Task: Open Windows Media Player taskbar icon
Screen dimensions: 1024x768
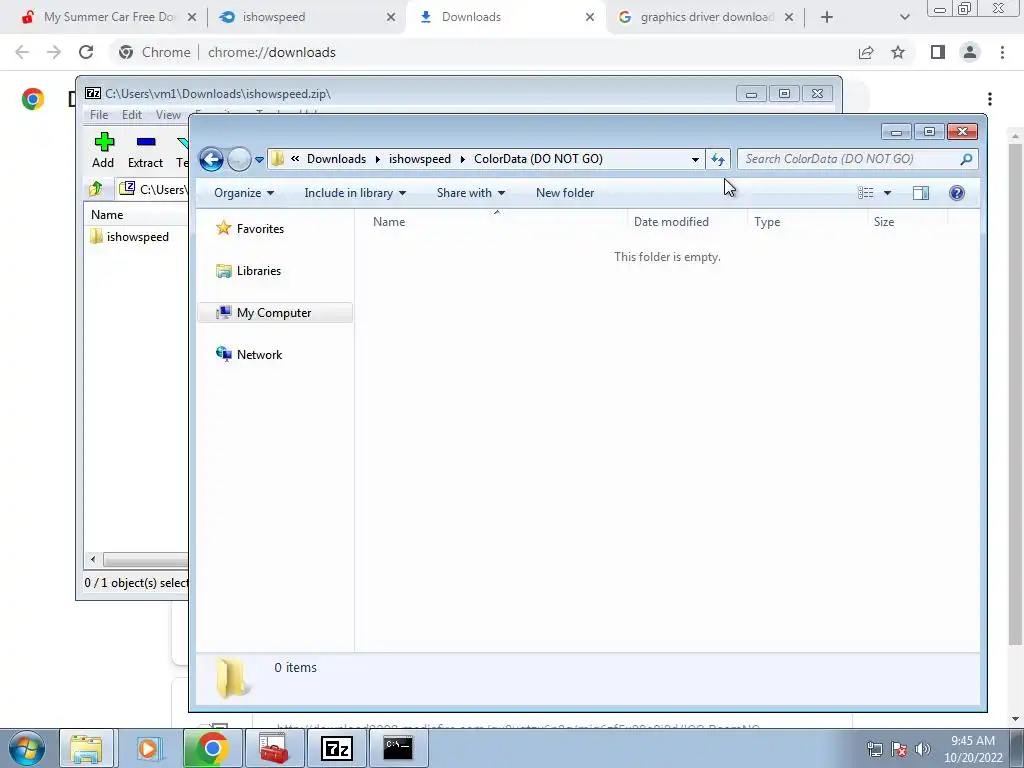Action: 148,748
